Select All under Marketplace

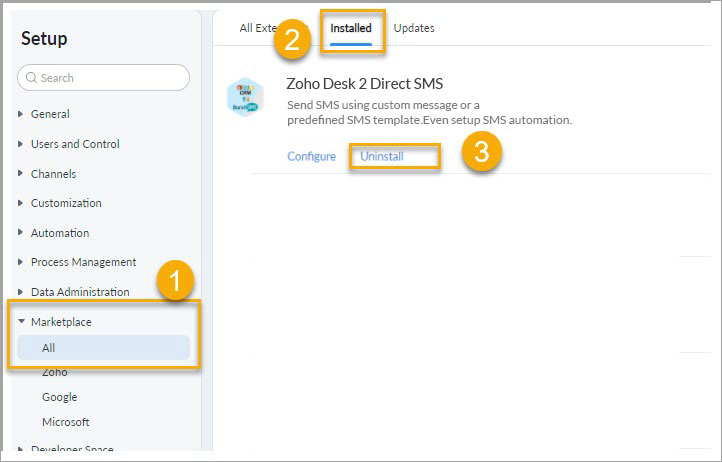point(104,348)
